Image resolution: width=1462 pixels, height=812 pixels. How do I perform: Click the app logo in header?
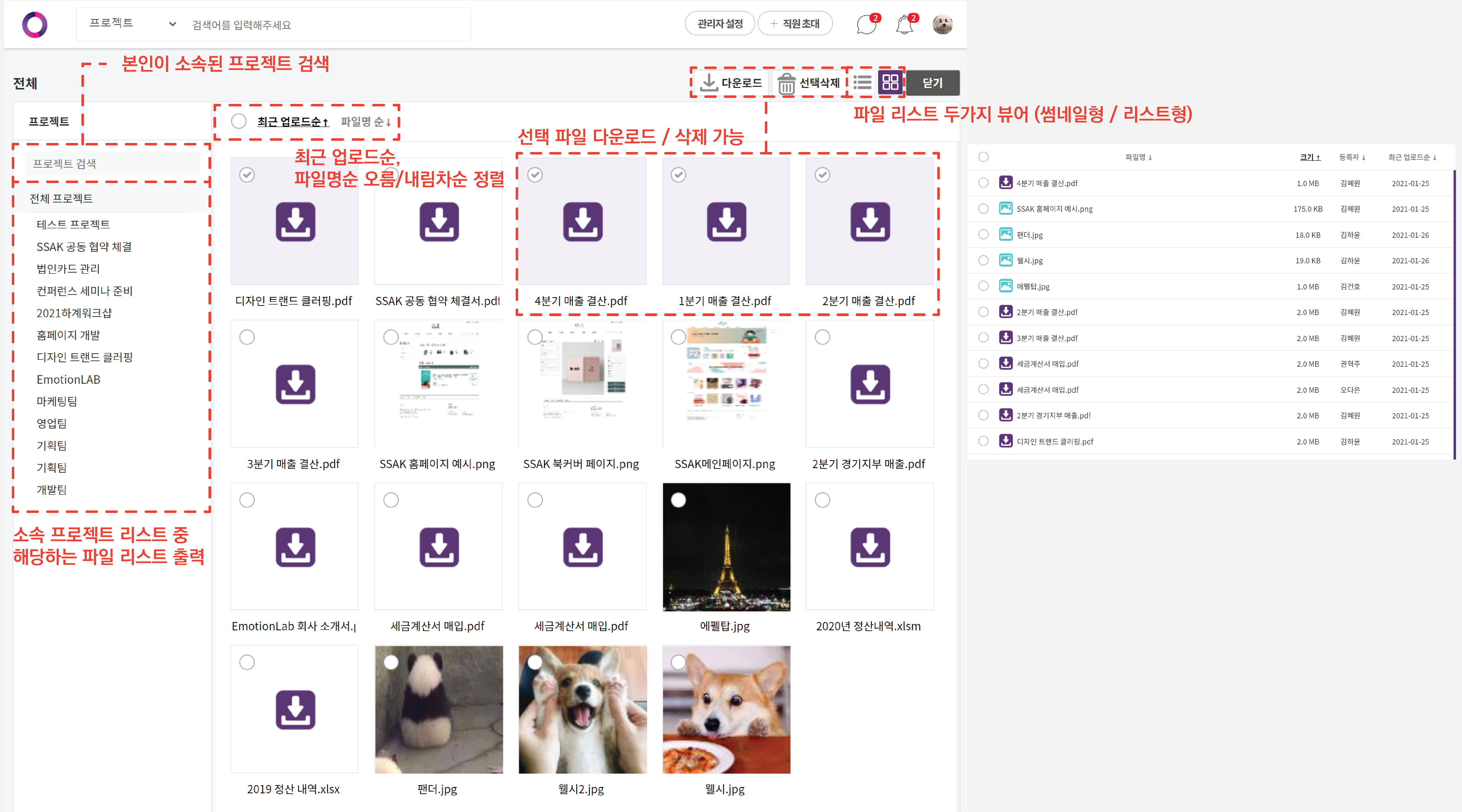(35, 24)
